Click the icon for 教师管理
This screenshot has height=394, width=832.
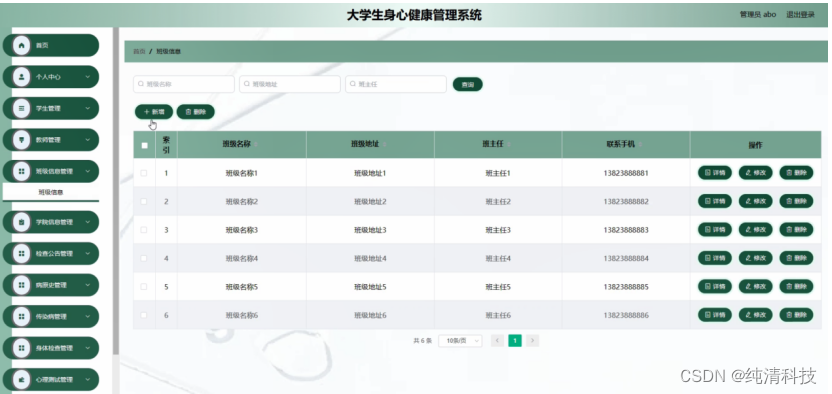pos(21,140)
